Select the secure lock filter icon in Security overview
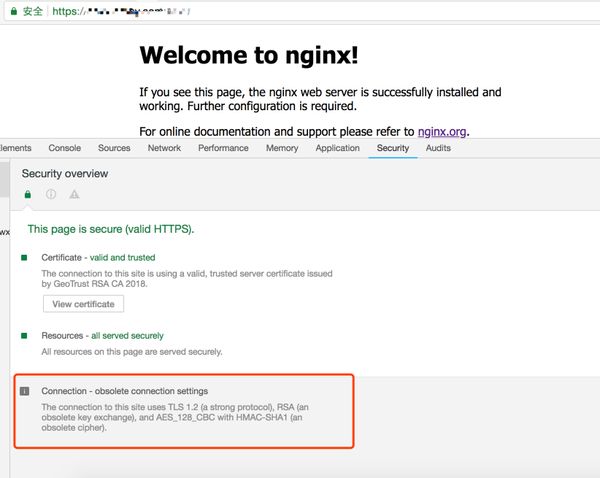Screen dimensions: 600x478 [x=28, y=194]
